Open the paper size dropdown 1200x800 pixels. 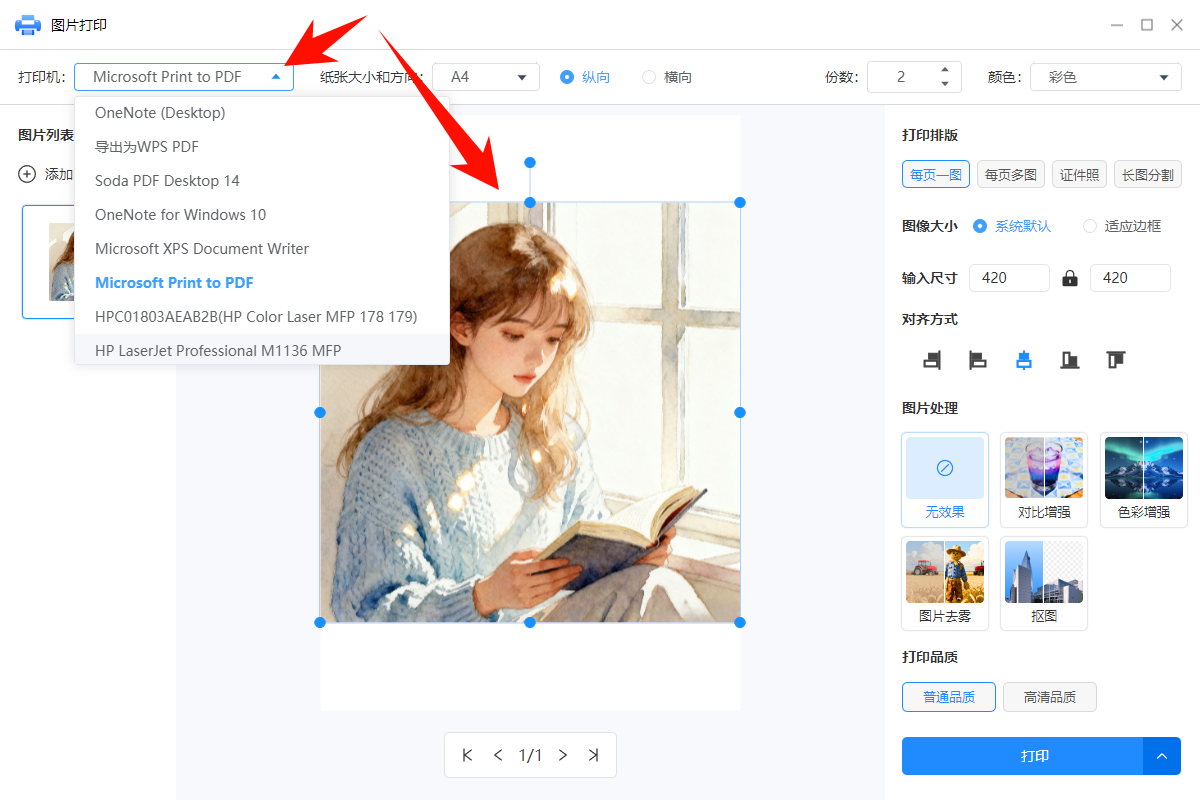point(486,76)
